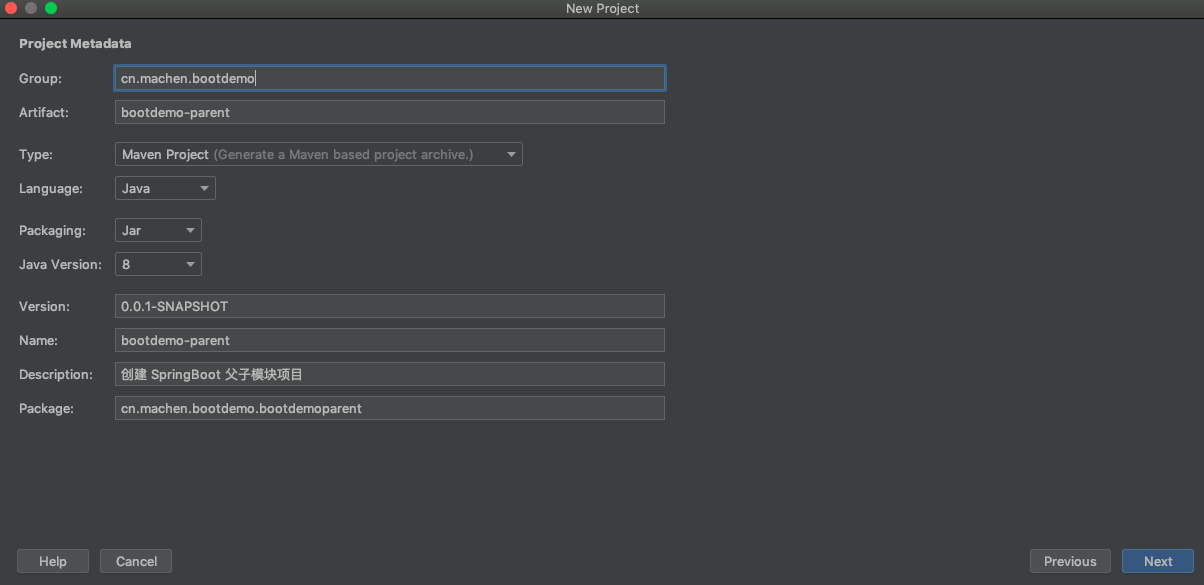Click the New Project window title
1204x585 pixels.
pyautogui.click(x=602, y=8)
